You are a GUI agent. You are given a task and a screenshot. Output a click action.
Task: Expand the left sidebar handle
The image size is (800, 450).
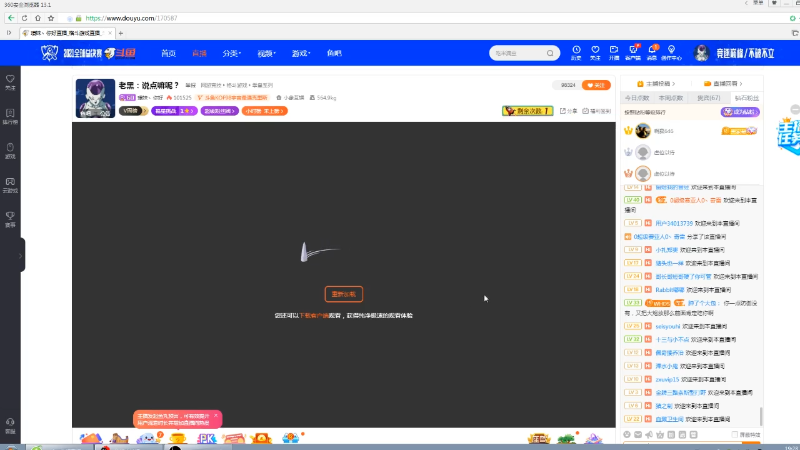21,255
